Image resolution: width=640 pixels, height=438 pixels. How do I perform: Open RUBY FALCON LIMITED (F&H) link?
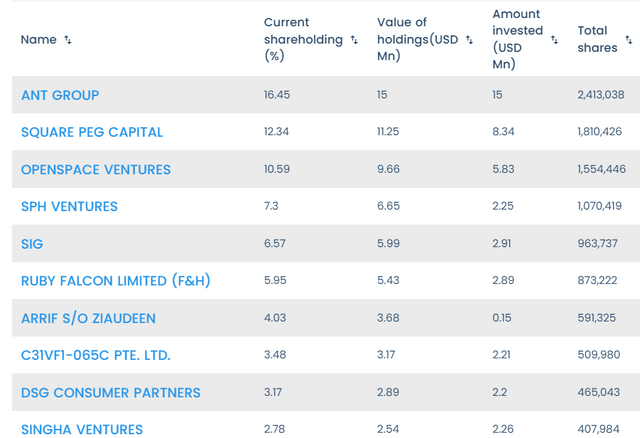pos(116,281)
